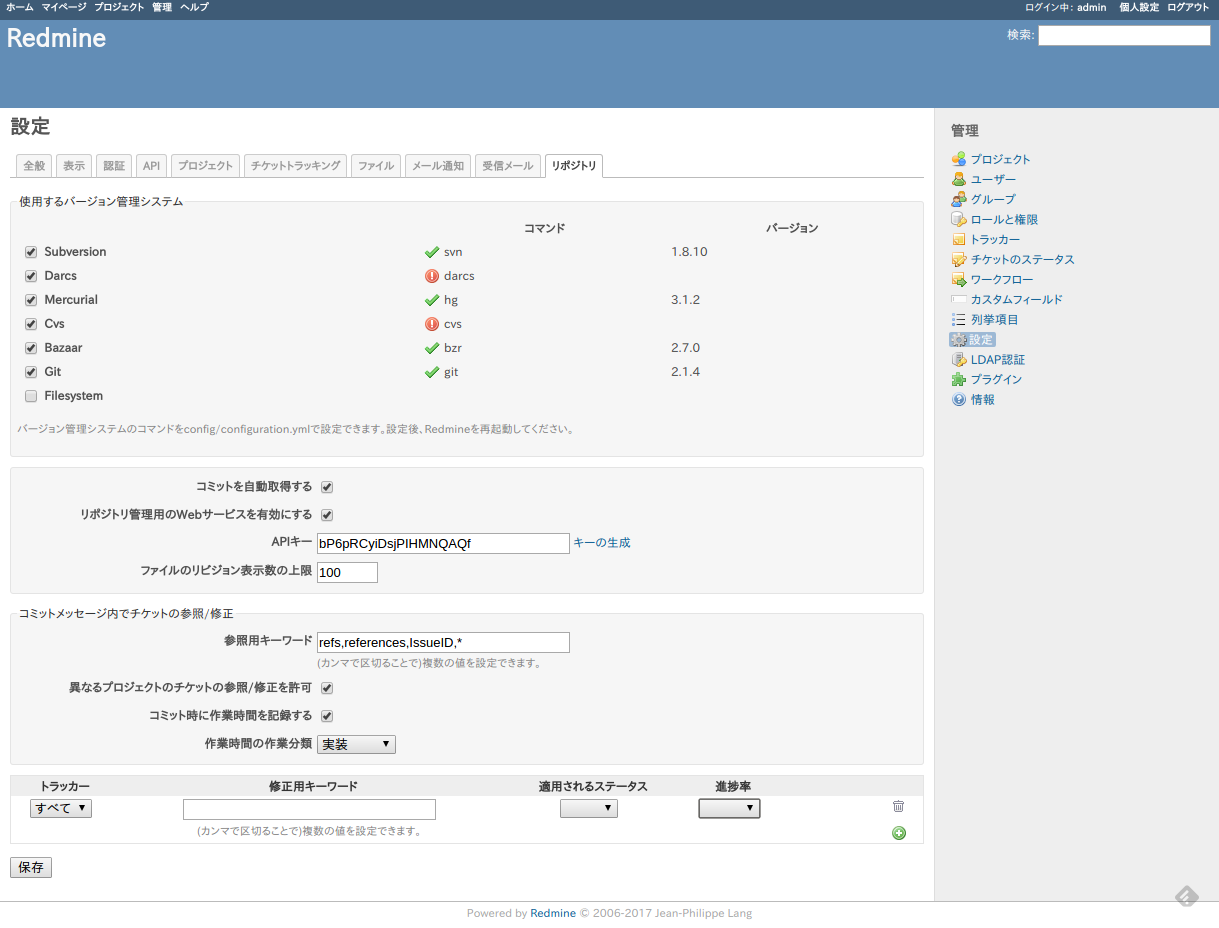
Task: Click the 参照用キーワード input field
Action: tap(443, 642)
